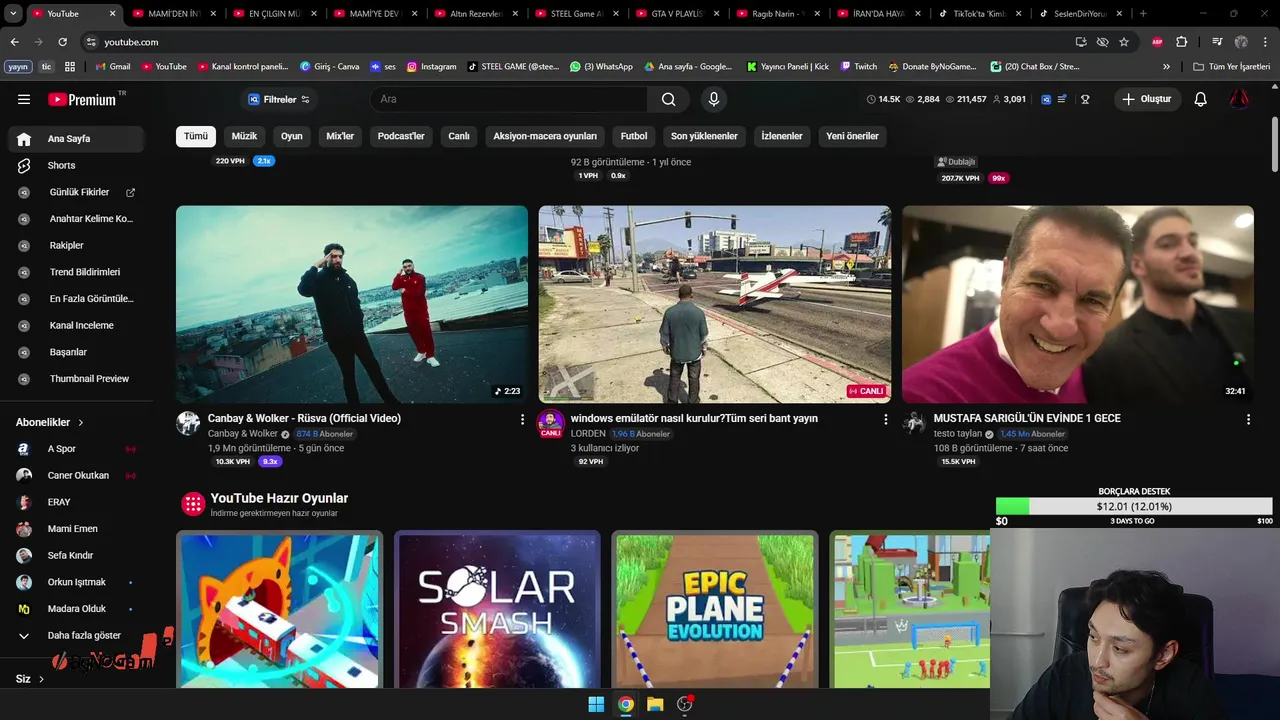
Task: Go to Ana Sayfa home icon
Action: (x=24, y=139)
